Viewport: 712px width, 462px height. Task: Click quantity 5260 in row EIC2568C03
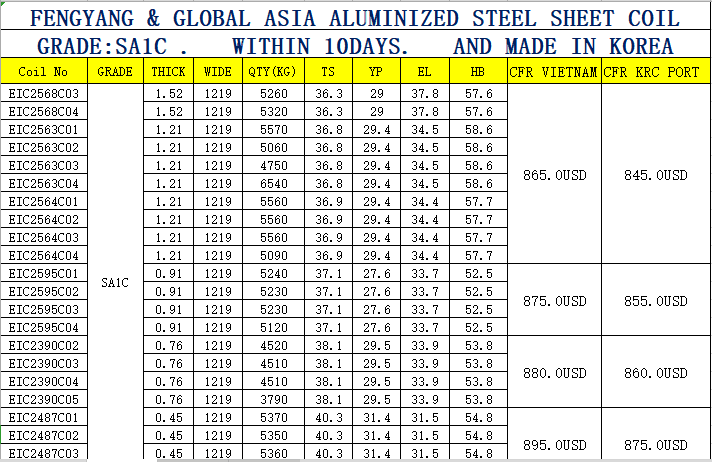click(x=273, y=93)
